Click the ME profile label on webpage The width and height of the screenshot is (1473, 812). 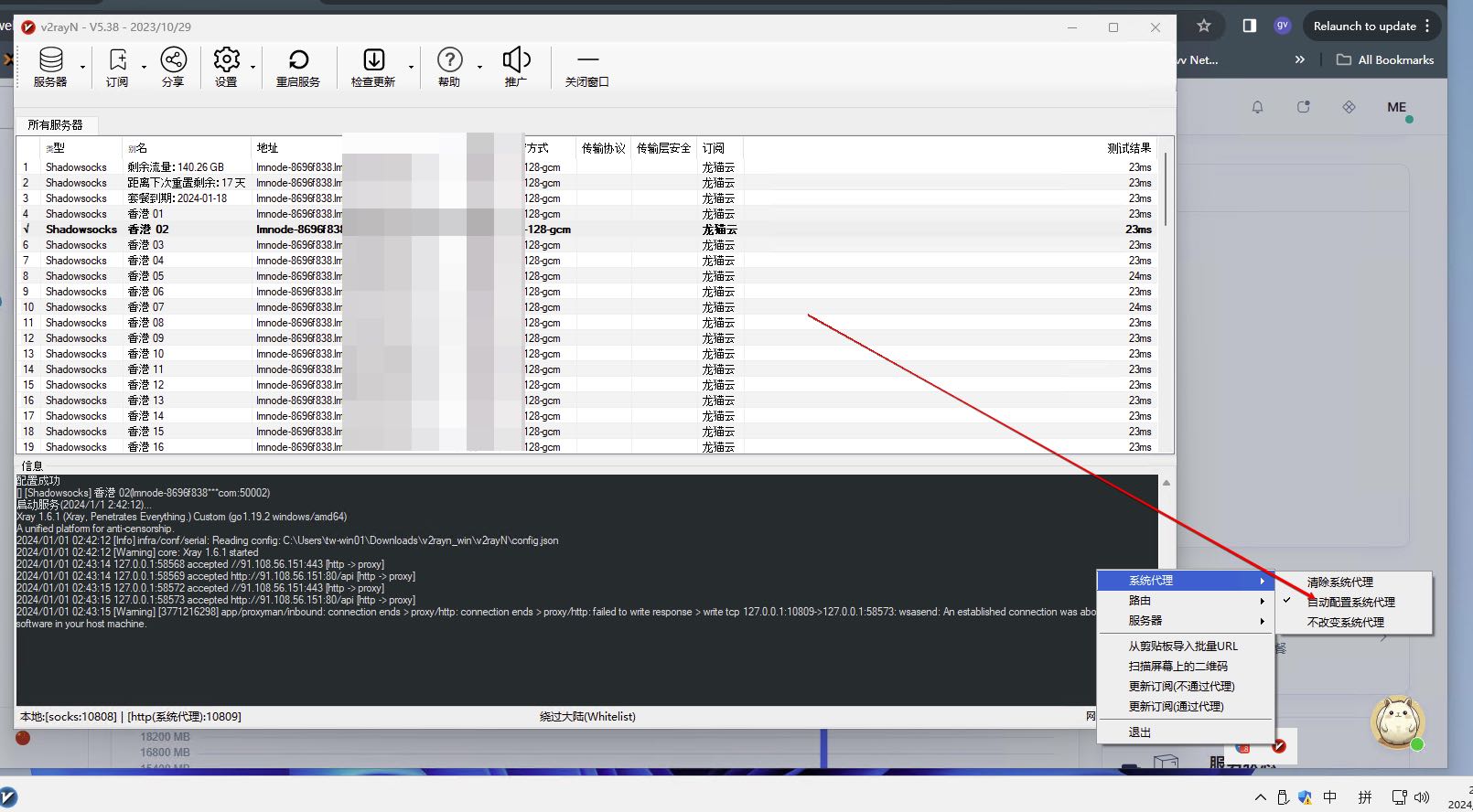[1396, 107]
